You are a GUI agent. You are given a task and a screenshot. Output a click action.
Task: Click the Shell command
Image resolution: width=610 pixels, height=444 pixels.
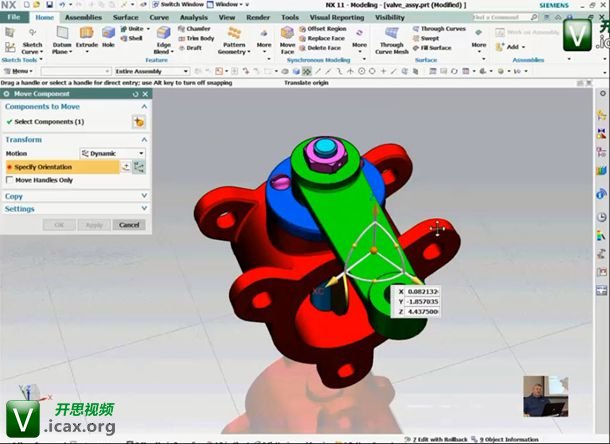(131, 38)
